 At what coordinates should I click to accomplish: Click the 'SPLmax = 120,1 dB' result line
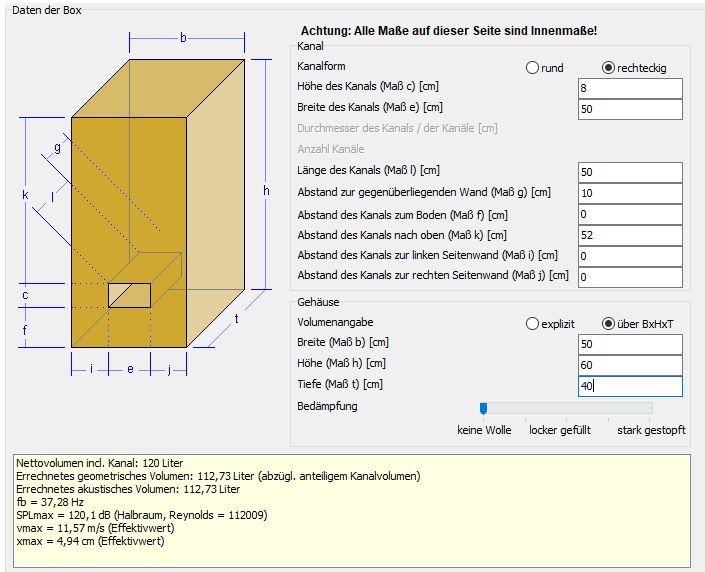(142, 515)
